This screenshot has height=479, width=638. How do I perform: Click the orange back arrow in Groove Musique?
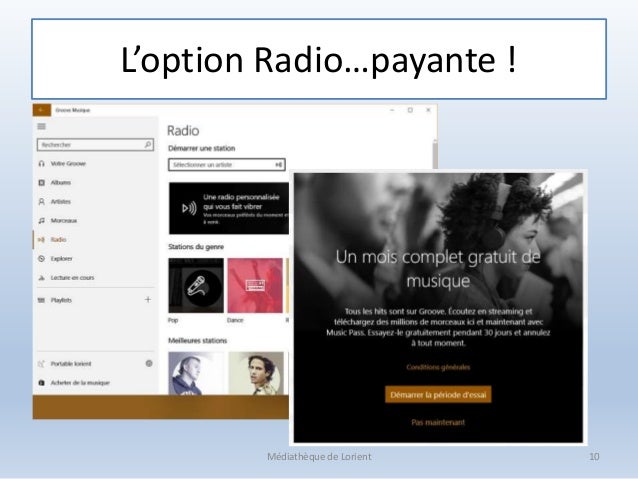42,110
